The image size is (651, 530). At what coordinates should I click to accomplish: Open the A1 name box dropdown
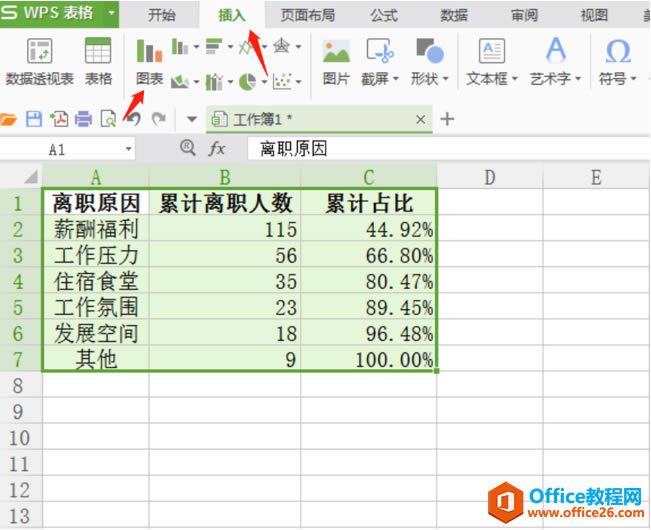coord(129,149)
